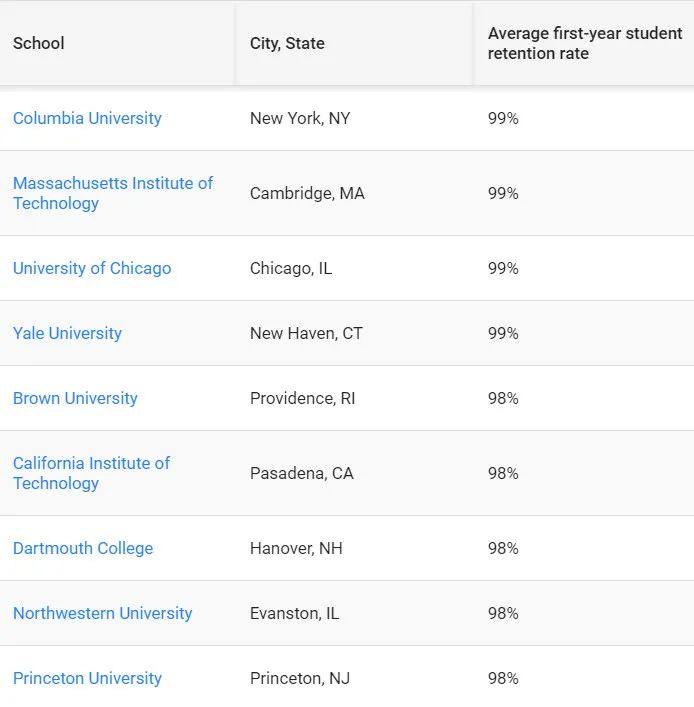Click the Dartmouth College link

point(83,548)
